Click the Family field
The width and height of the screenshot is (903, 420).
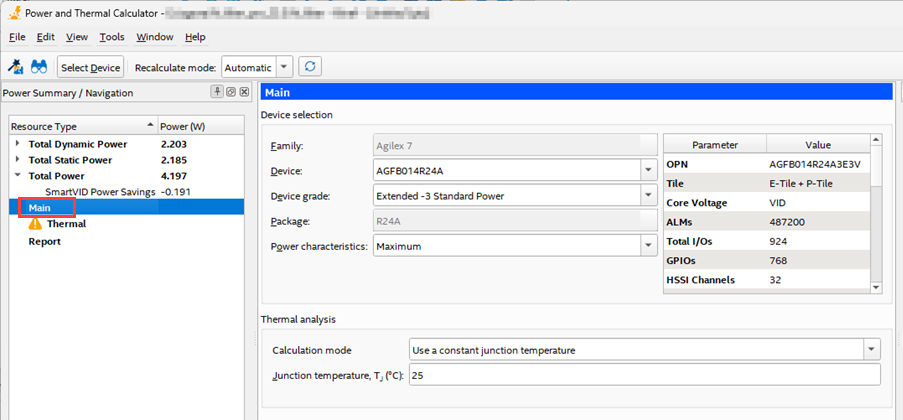(515, 146)
